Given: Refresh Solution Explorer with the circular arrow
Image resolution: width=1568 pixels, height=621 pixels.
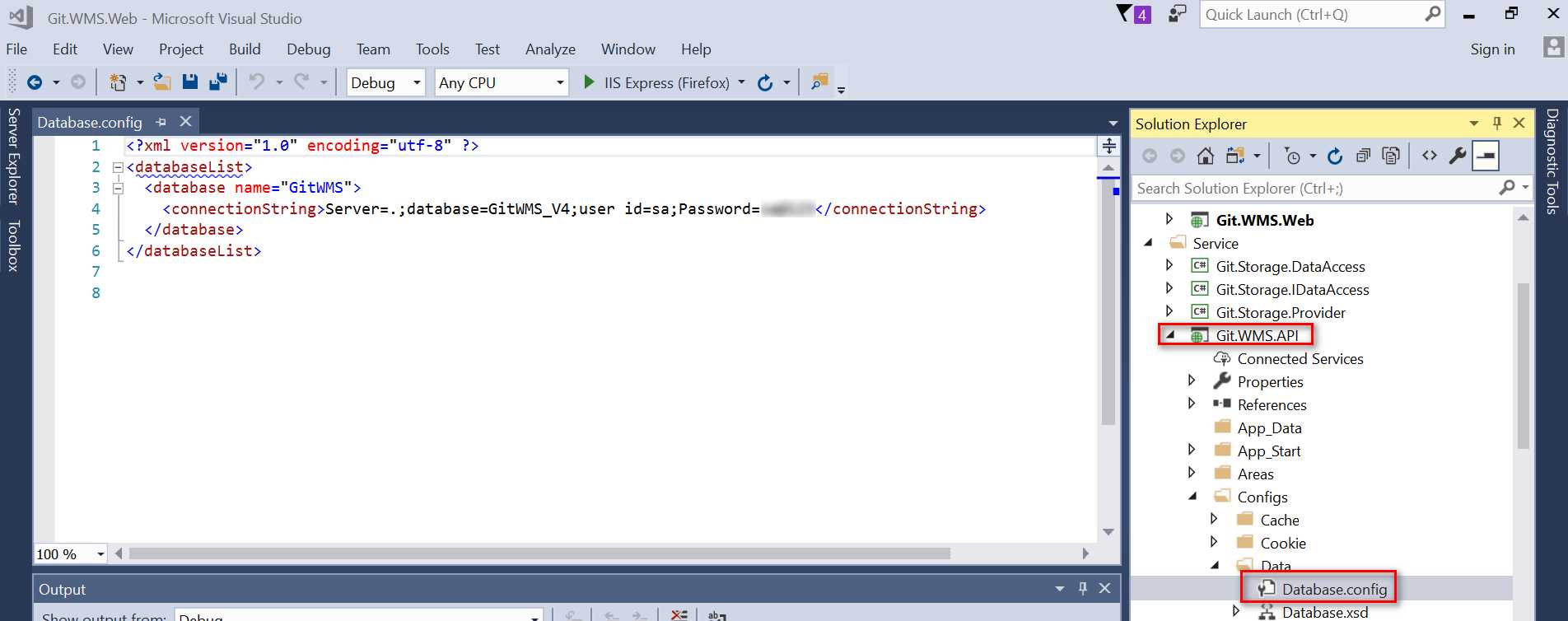Looking at the screenshot, I should [x=1335, y=156].
